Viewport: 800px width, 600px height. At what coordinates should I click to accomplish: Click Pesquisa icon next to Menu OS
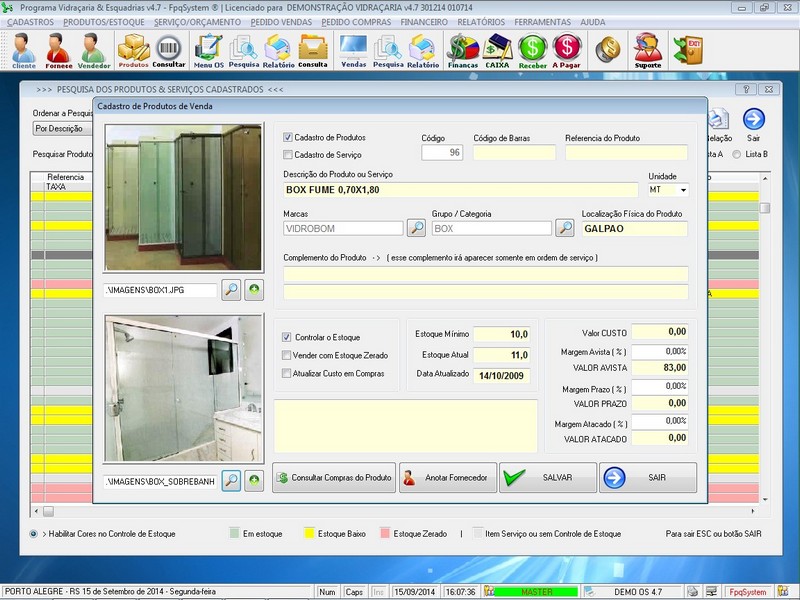[243, 50]
